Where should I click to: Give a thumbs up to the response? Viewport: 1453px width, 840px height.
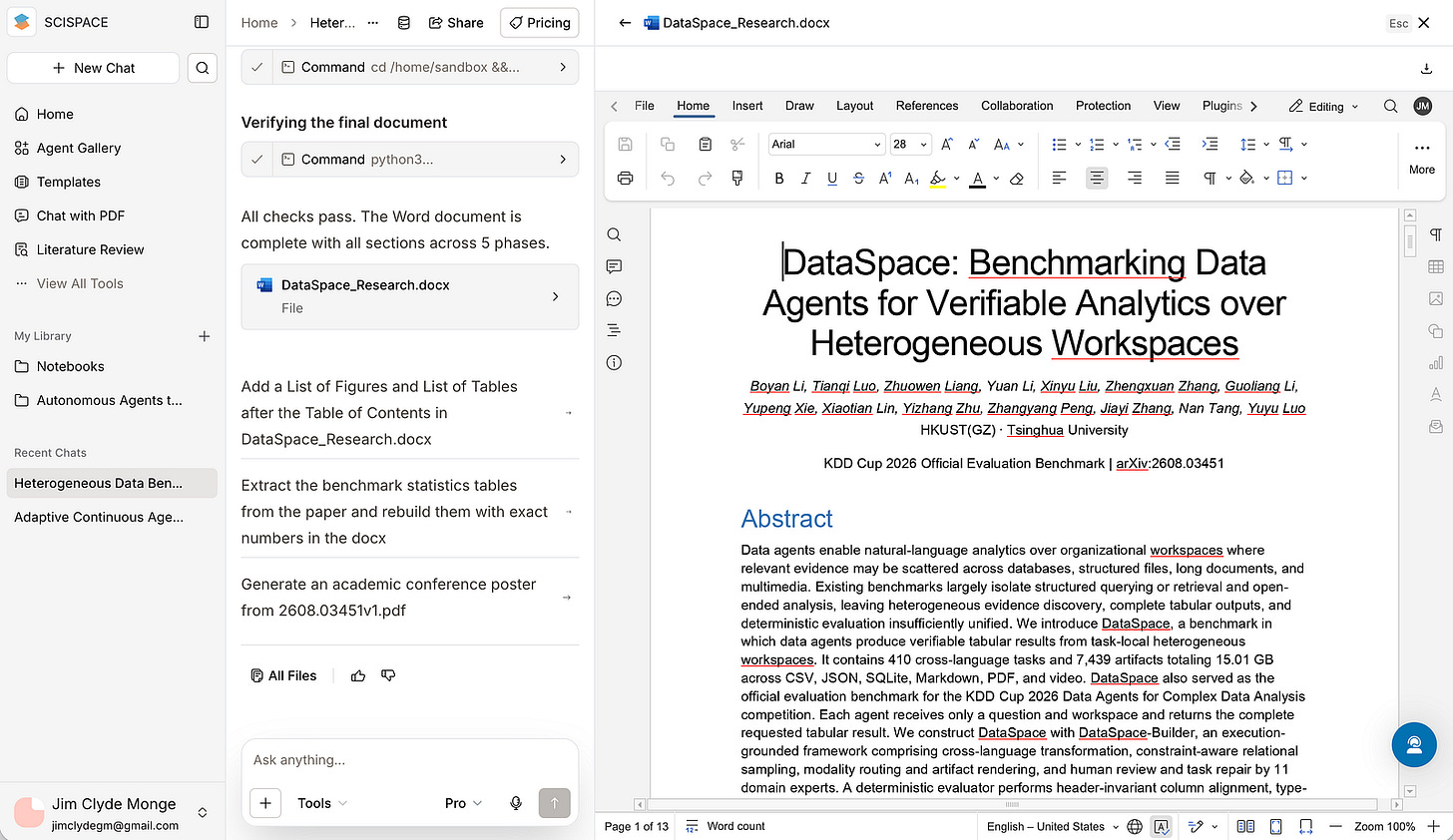pos(358,675)
